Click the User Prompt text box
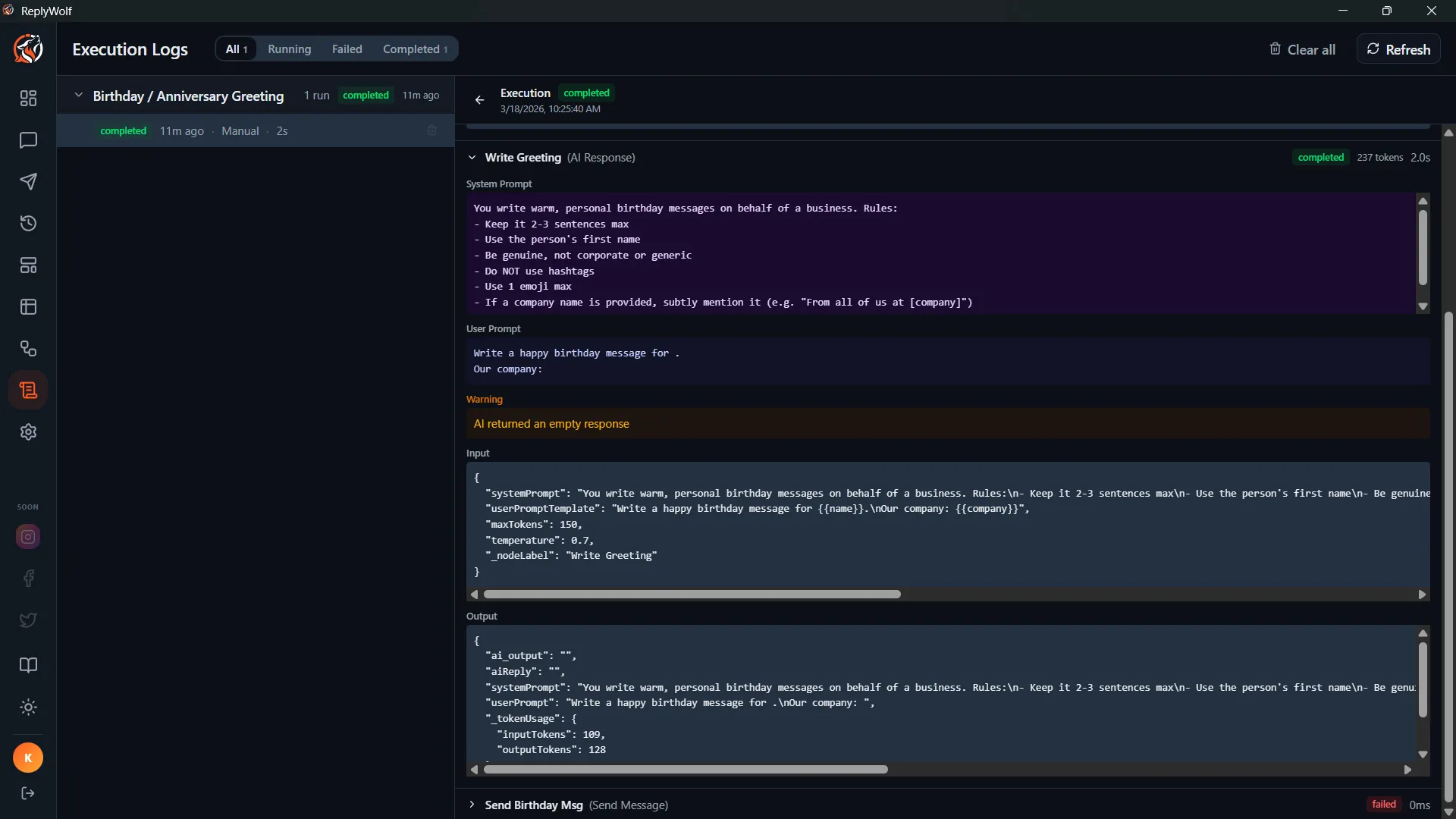This screenshot has width=1456, height=819. pos(948,361)
